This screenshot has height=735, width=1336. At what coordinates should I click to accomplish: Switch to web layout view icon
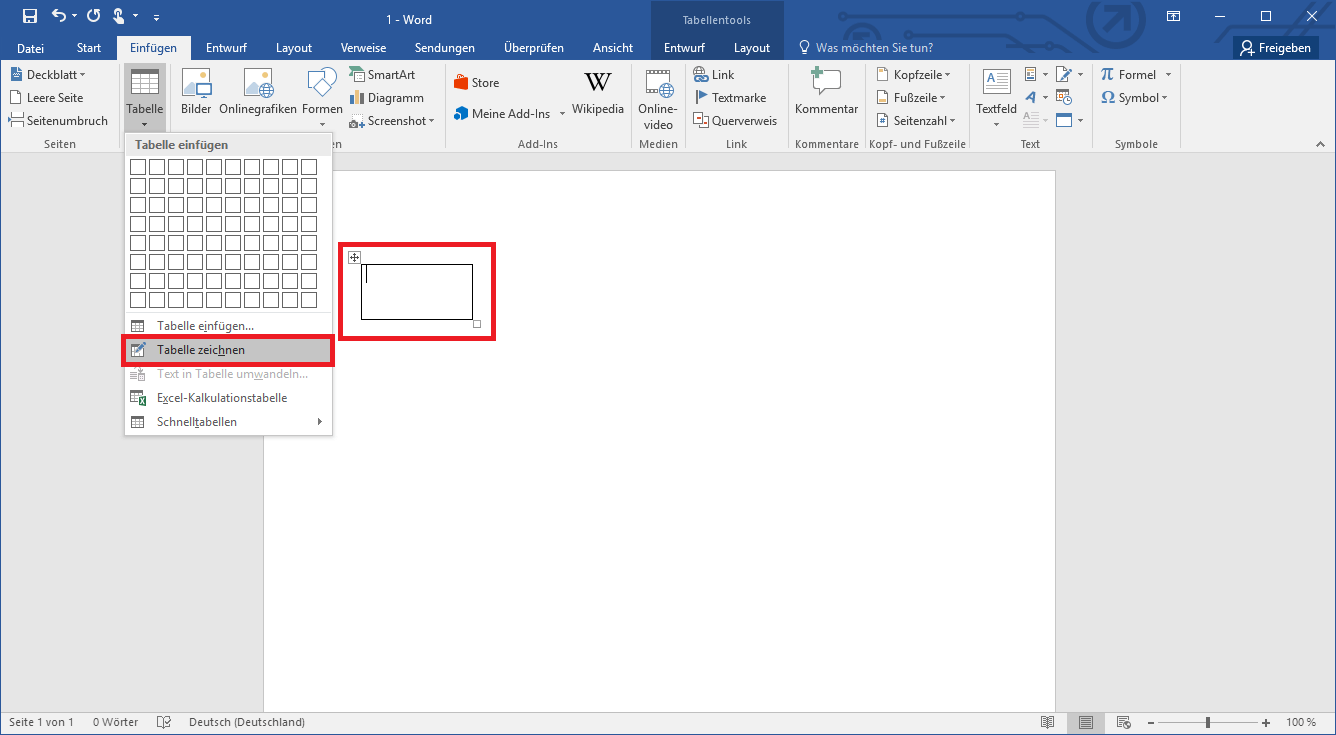pyautogui.click(x=1124, y=722)
